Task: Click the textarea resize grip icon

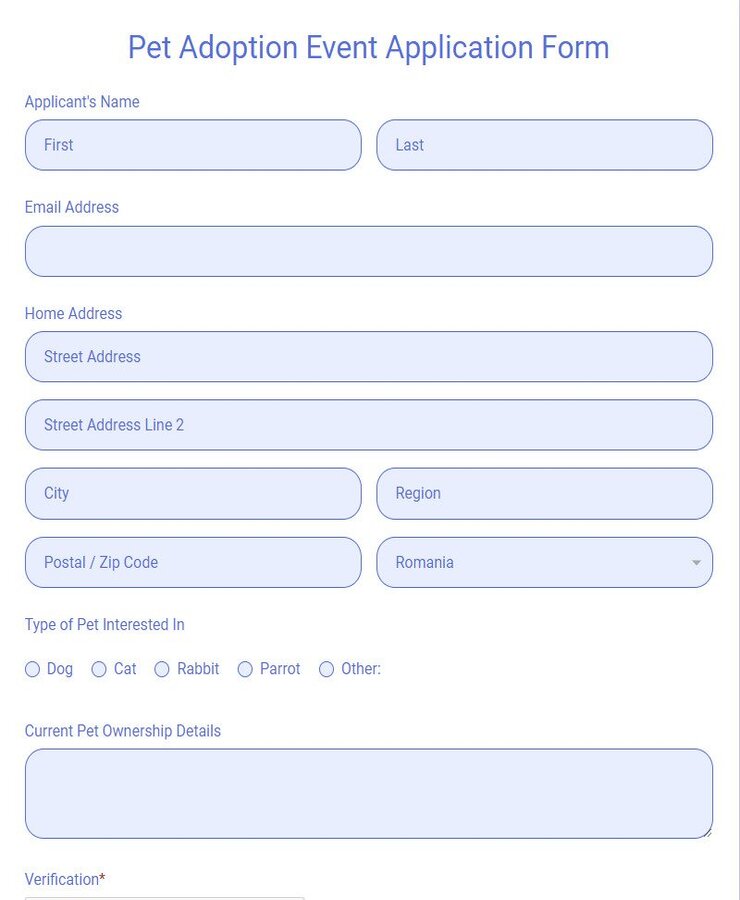Action: [x=707, y=833]
